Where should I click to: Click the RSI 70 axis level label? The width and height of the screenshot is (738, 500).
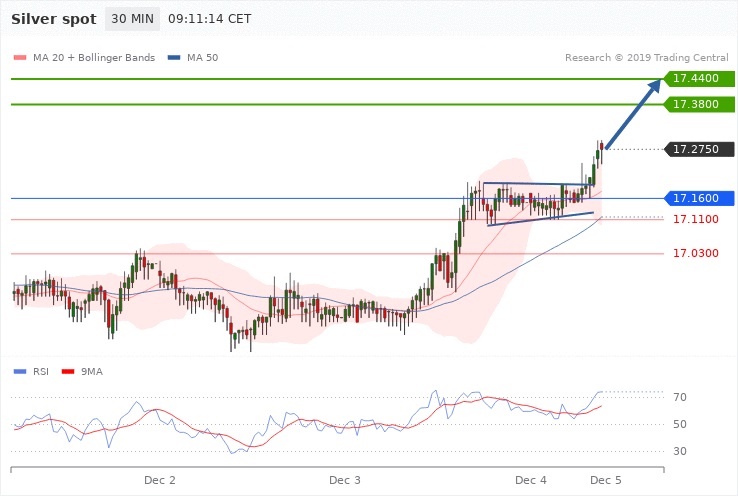click(x=681, y=398)
